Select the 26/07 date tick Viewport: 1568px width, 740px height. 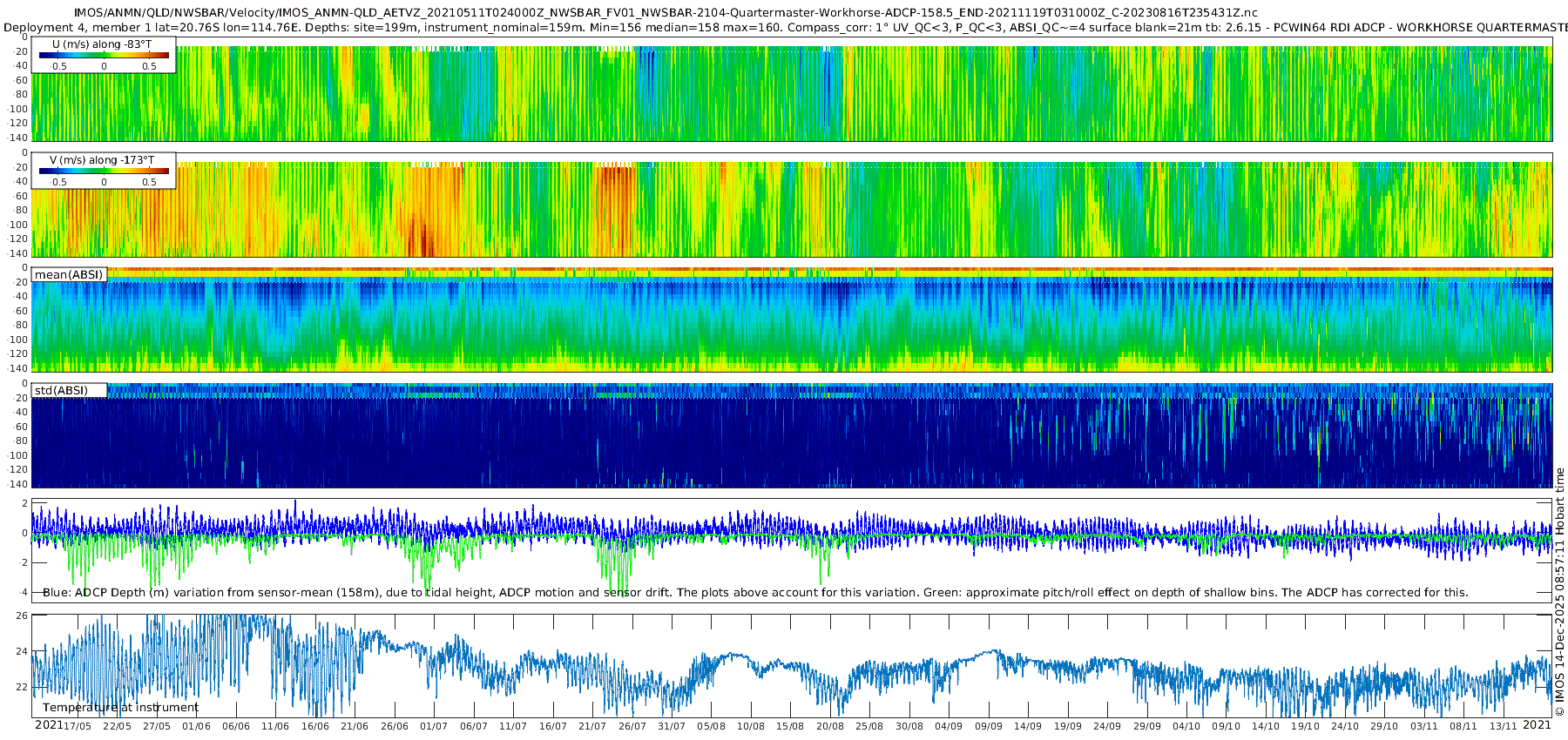click(x=632, y=726)
